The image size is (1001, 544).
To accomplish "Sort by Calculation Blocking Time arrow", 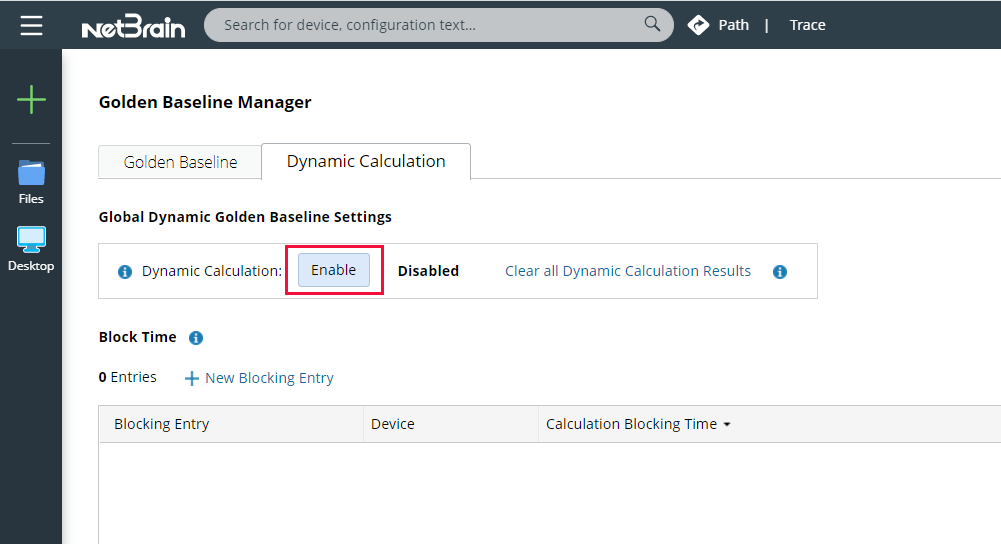I will (x=726, y=425).
